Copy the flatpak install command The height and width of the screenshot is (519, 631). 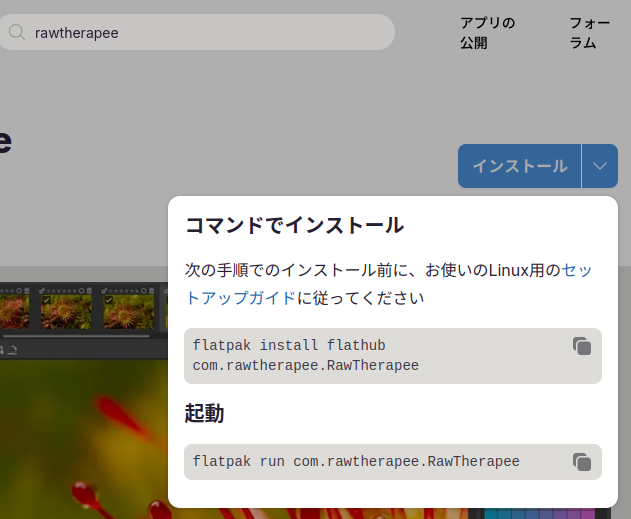pos(582,346)
